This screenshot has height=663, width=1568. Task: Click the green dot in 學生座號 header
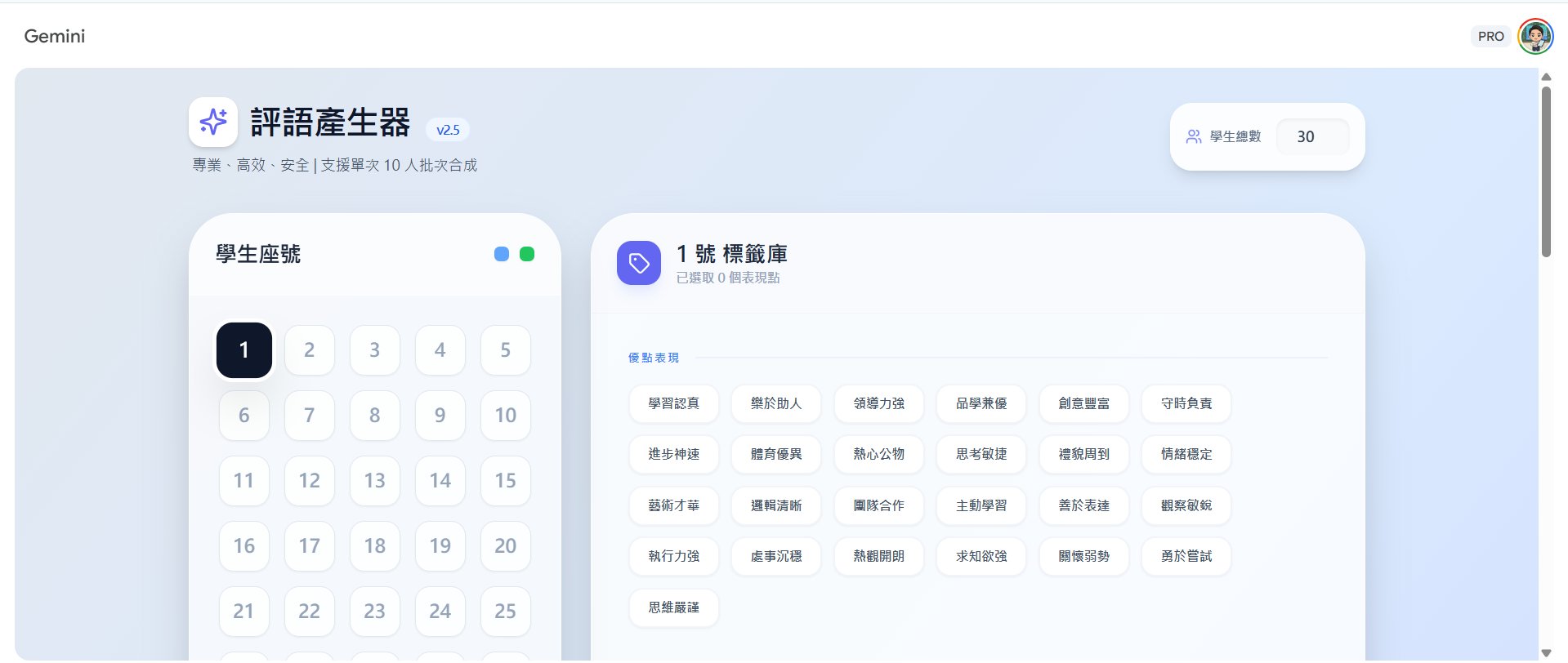click(x=527, y=254)
